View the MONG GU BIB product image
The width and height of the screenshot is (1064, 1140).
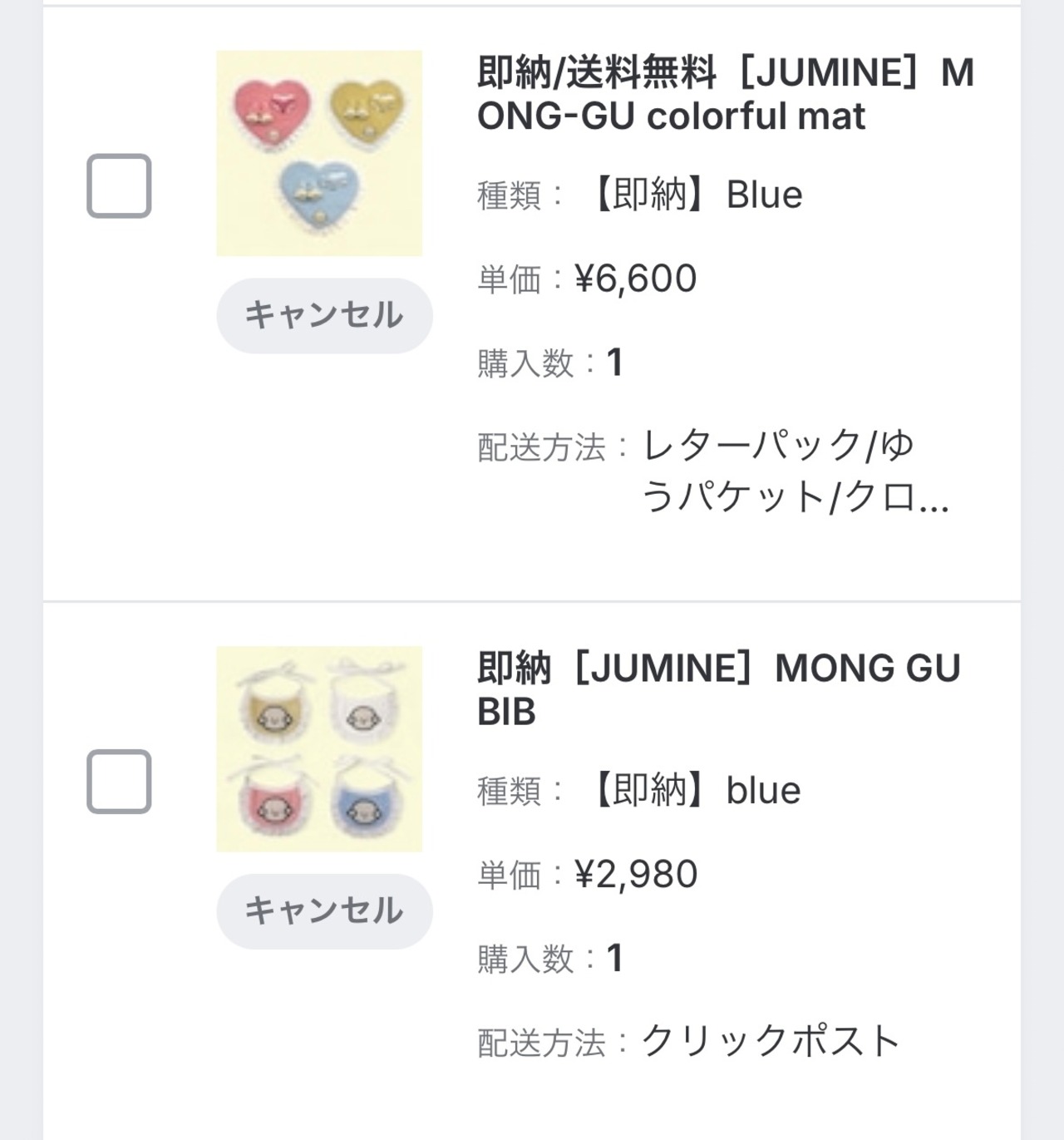319,748
